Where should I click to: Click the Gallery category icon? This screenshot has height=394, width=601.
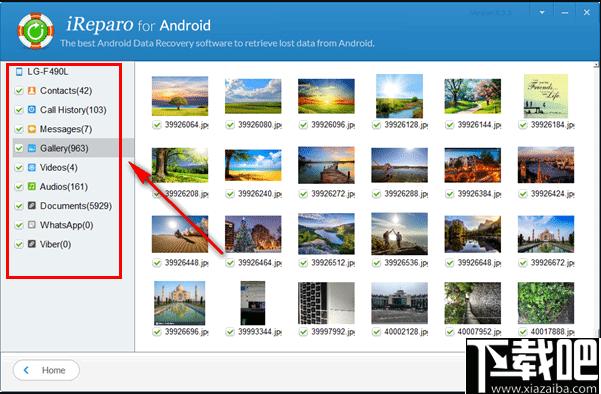pos(32,148)
